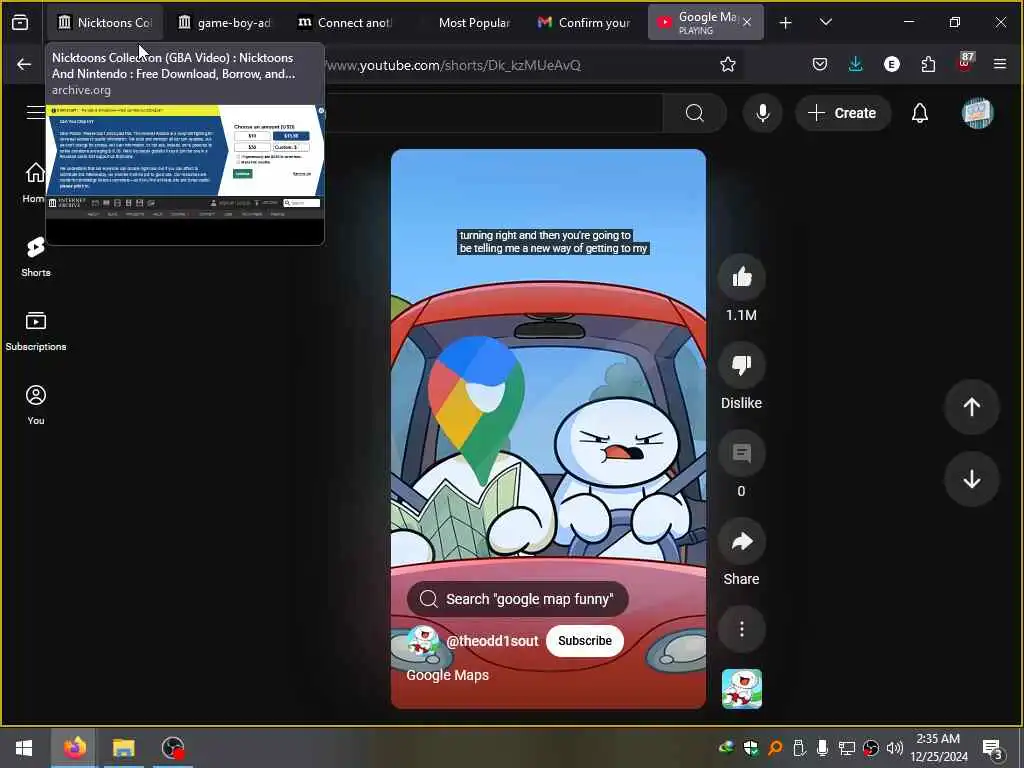The image size is (1024, 768).
Task: Open clock showing 2:35 AM
Action: 938,748
